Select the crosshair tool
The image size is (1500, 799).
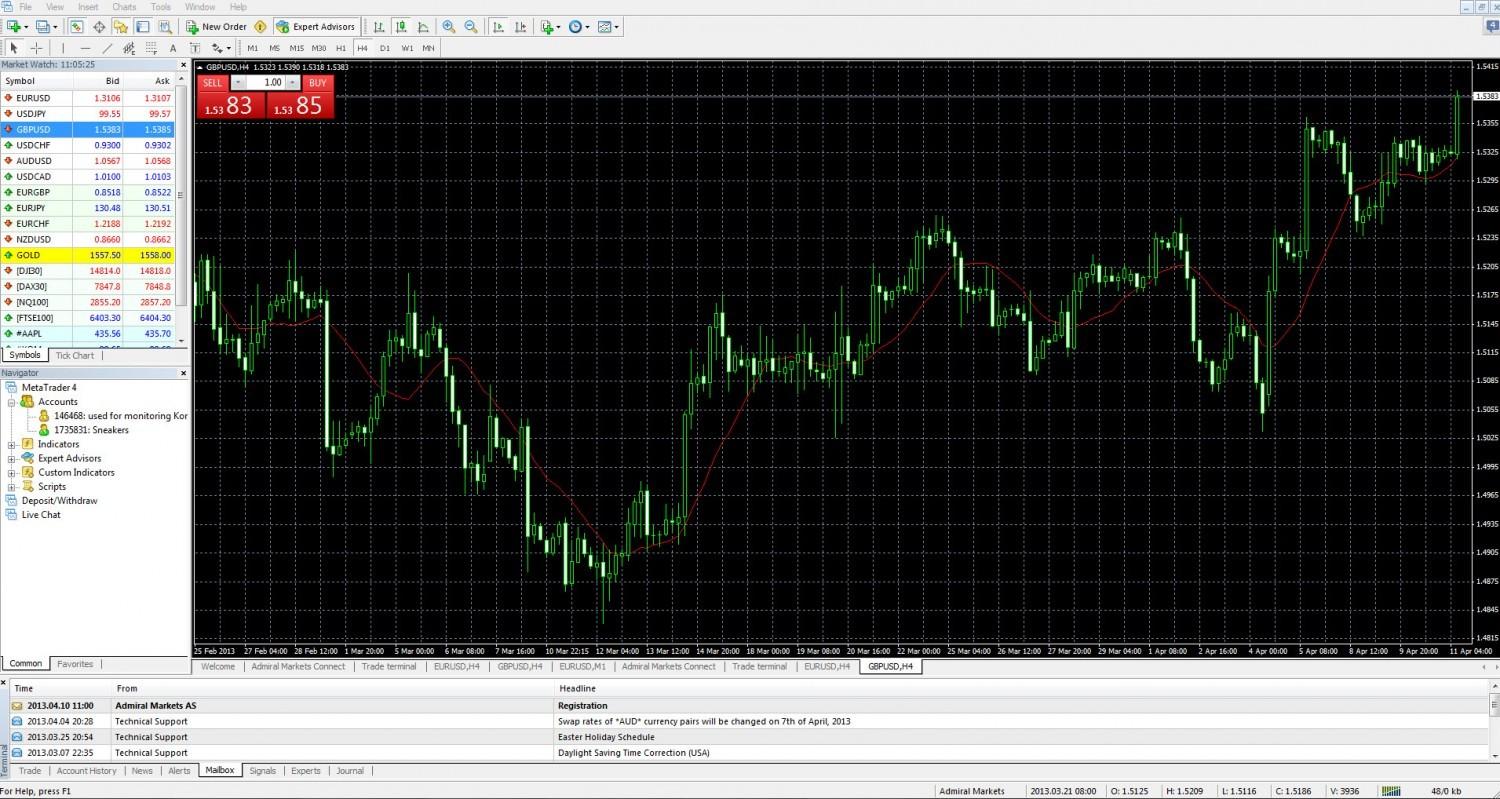37,48
